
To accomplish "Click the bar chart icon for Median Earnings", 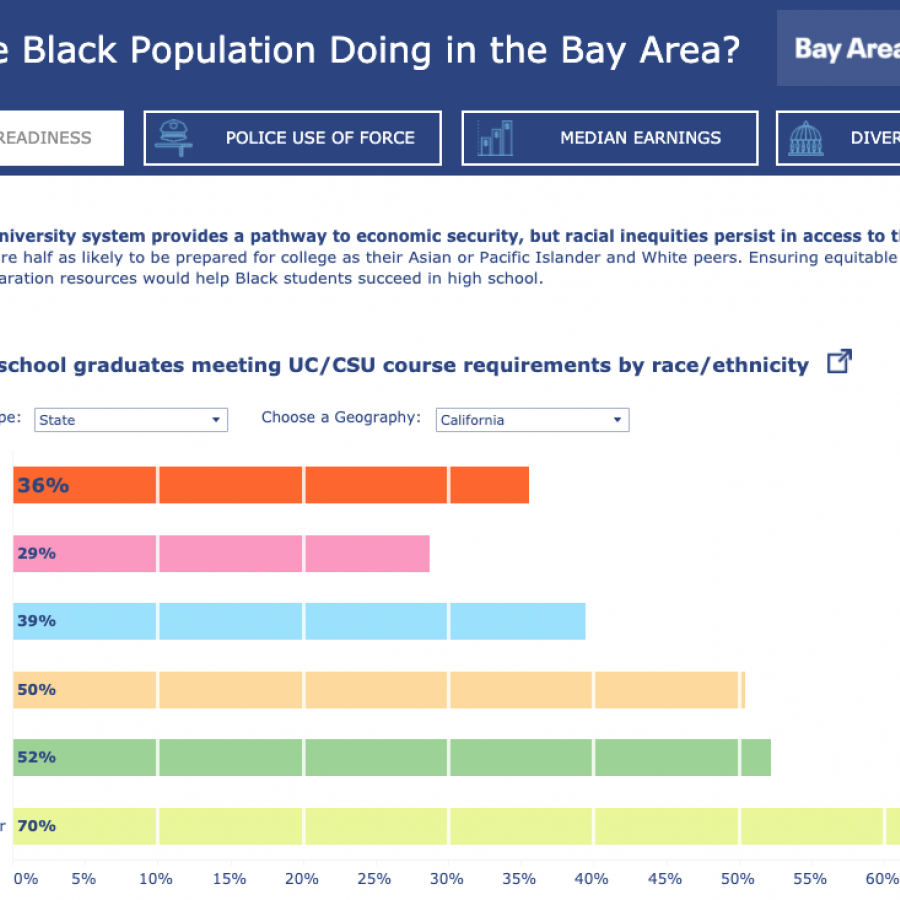I will click(x=494, y=138).
